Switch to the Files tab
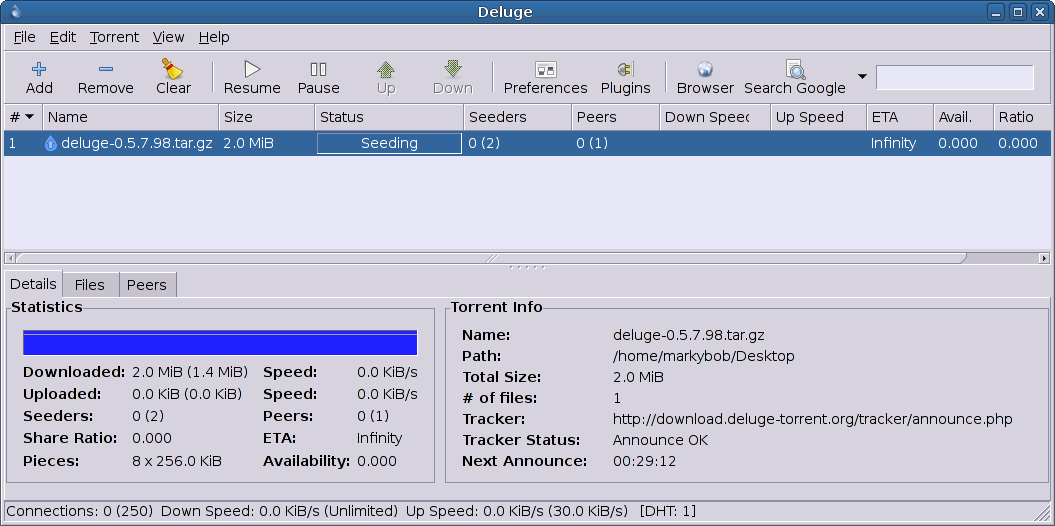Viewport: 1055px width, 526px height. [x=90, y=285]
